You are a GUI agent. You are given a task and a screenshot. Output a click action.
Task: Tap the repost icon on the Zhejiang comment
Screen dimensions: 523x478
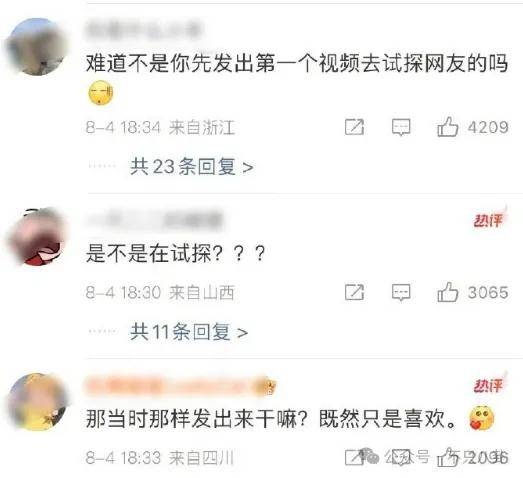click(x=354, y=127)
